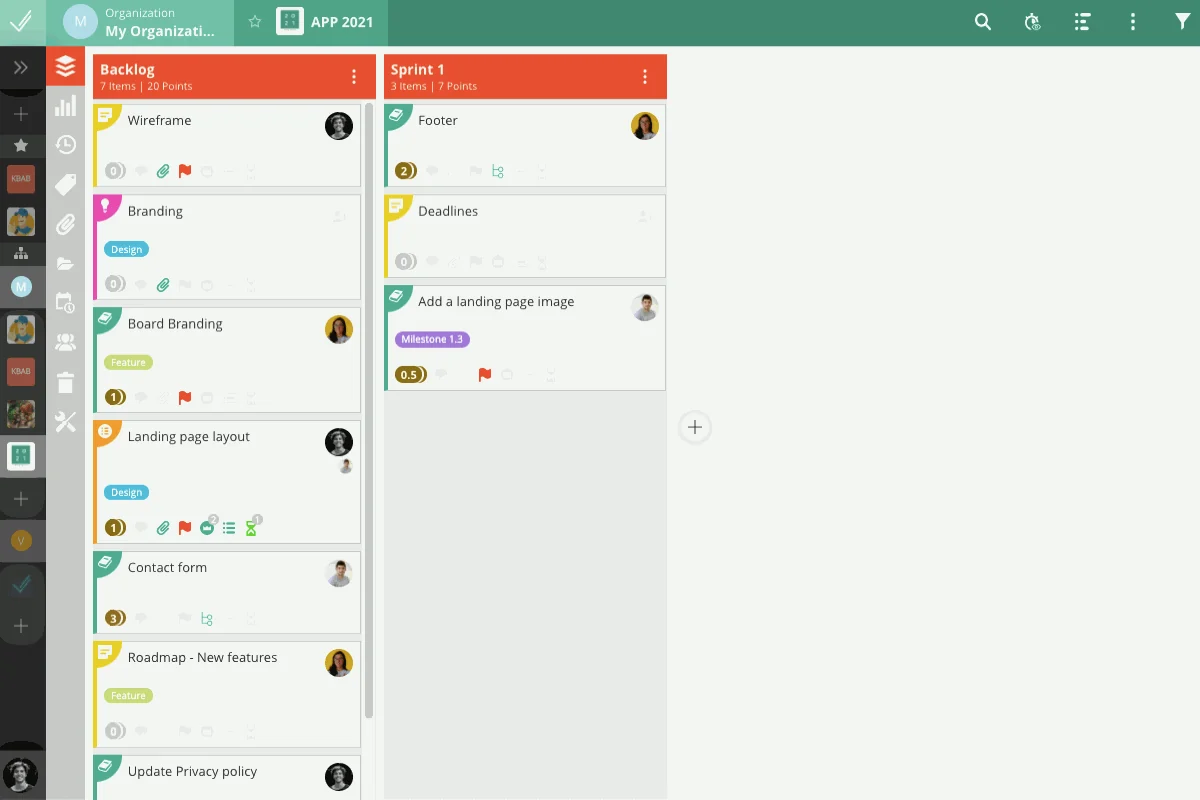This screenshot has width=1200, height=800.
Task: Toggle the red flag on Board Branding card
Action: click(x=185, y=397)
